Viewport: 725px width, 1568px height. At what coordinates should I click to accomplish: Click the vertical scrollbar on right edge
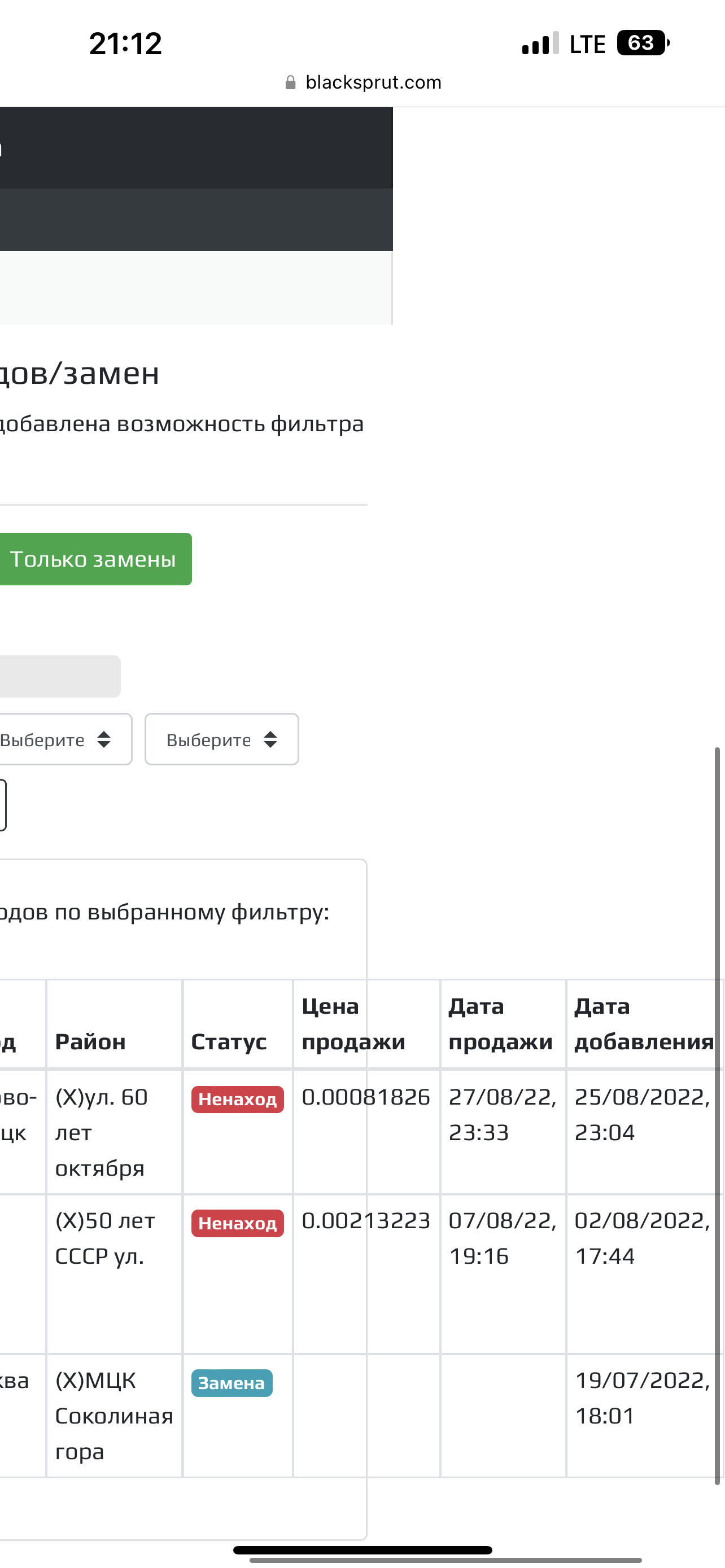click(x=717, y=1115)
